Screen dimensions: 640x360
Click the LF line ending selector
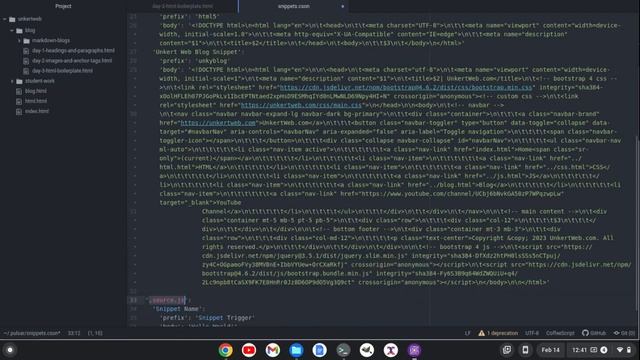tap(467, 333)
